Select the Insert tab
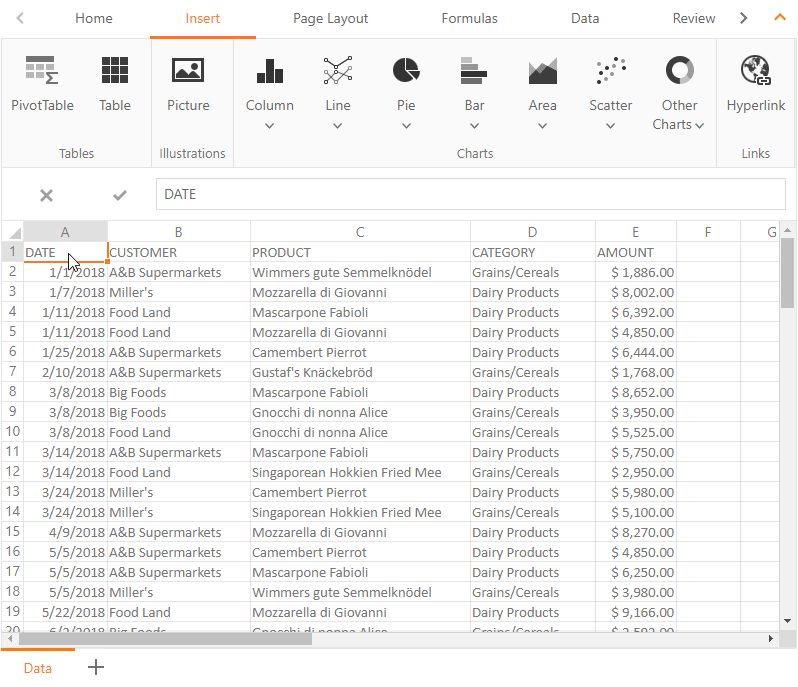Viewport: 798px width, 687px height. click(203, 18)
